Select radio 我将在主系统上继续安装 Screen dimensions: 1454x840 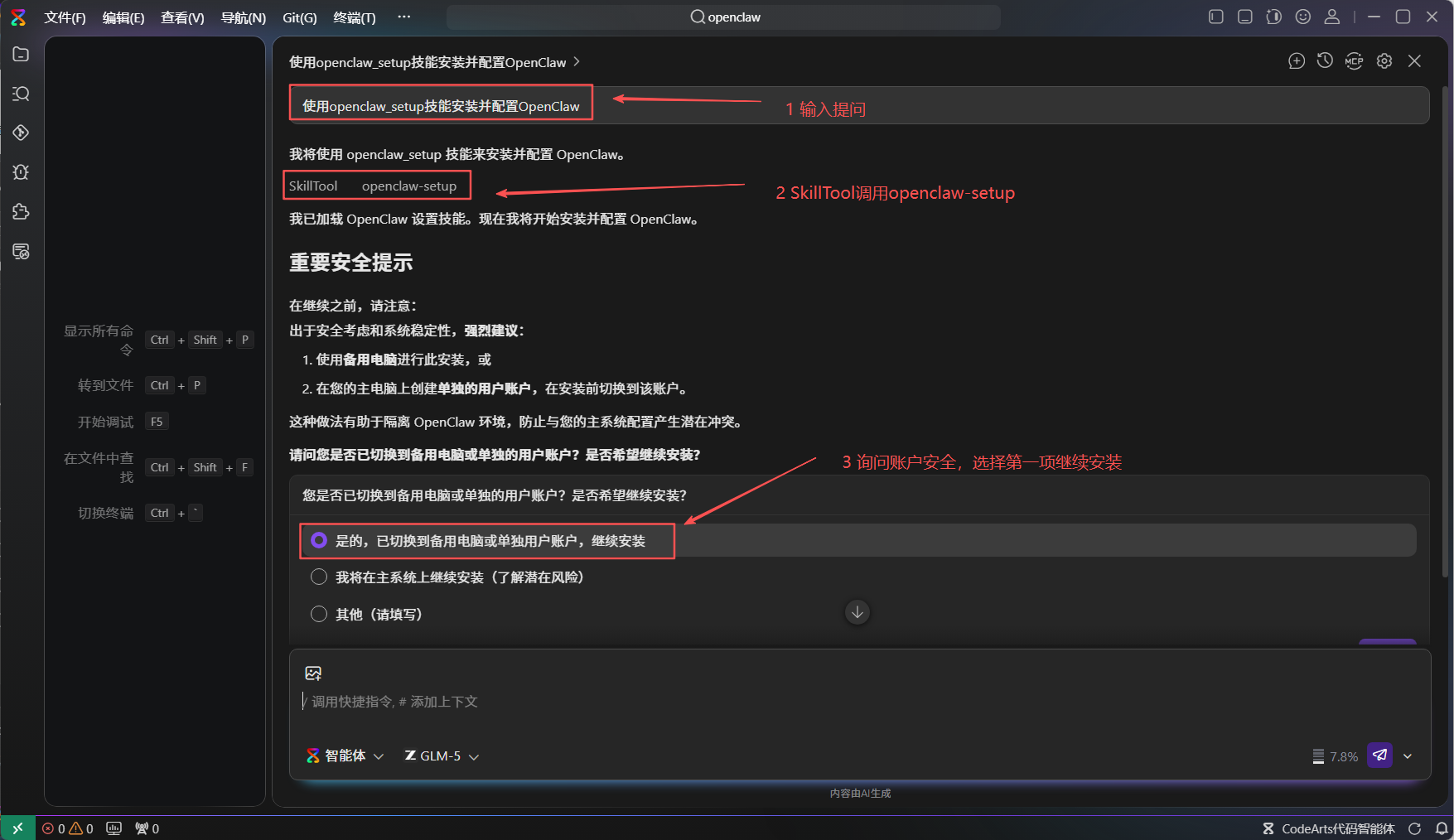319,577
